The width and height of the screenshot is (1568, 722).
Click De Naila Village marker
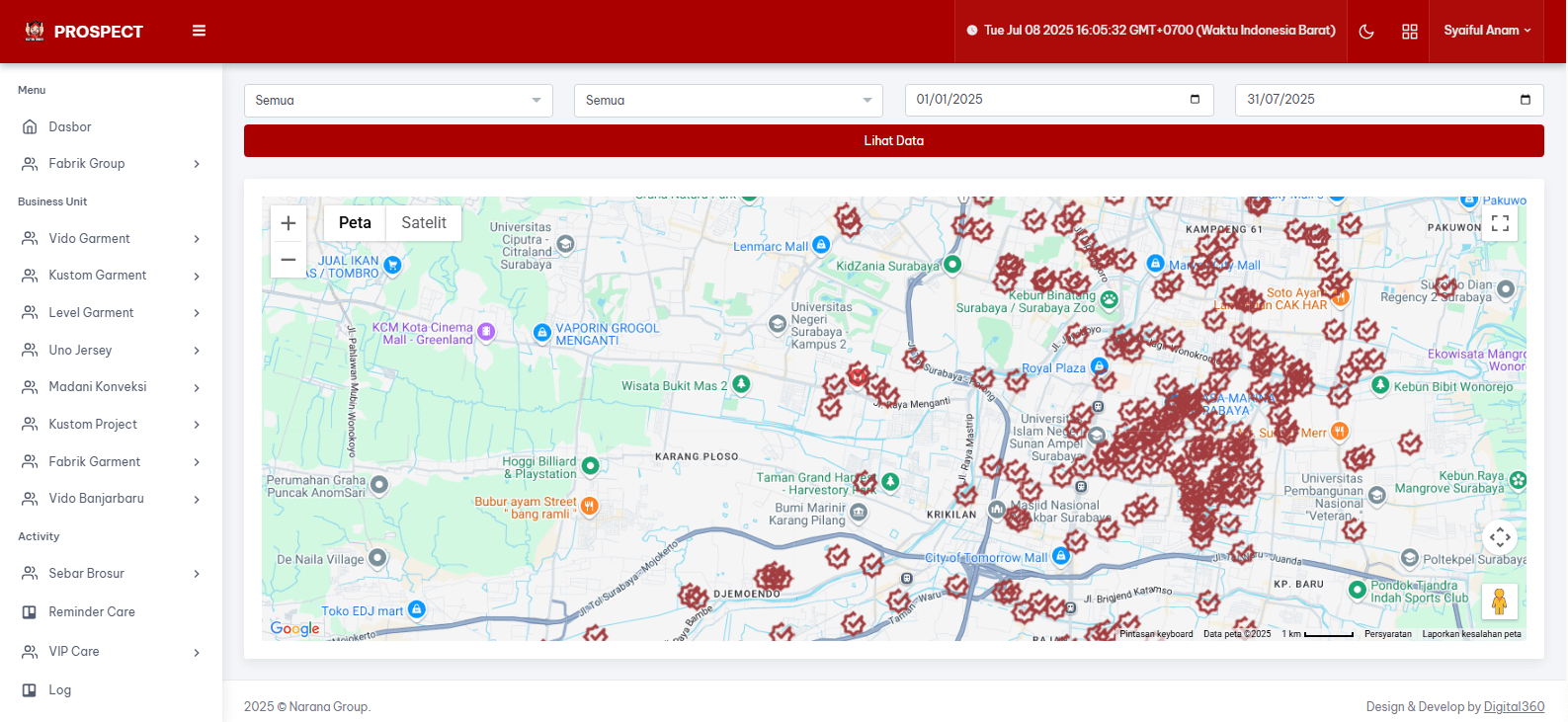click(377, 558)
